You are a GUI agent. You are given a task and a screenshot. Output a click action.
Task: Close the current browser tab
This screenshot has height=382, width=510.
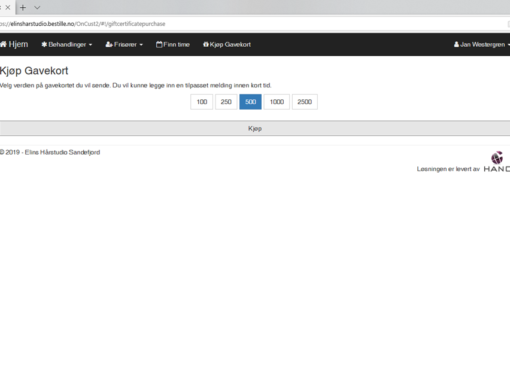[8, 7]
